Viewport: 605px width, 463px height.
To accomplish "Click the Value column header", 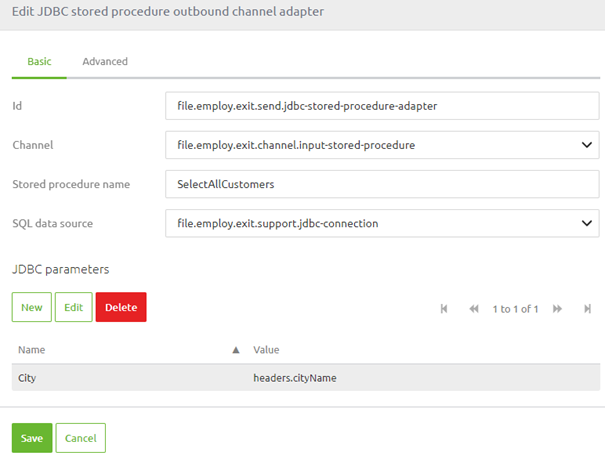I will [x=266, y=350].
